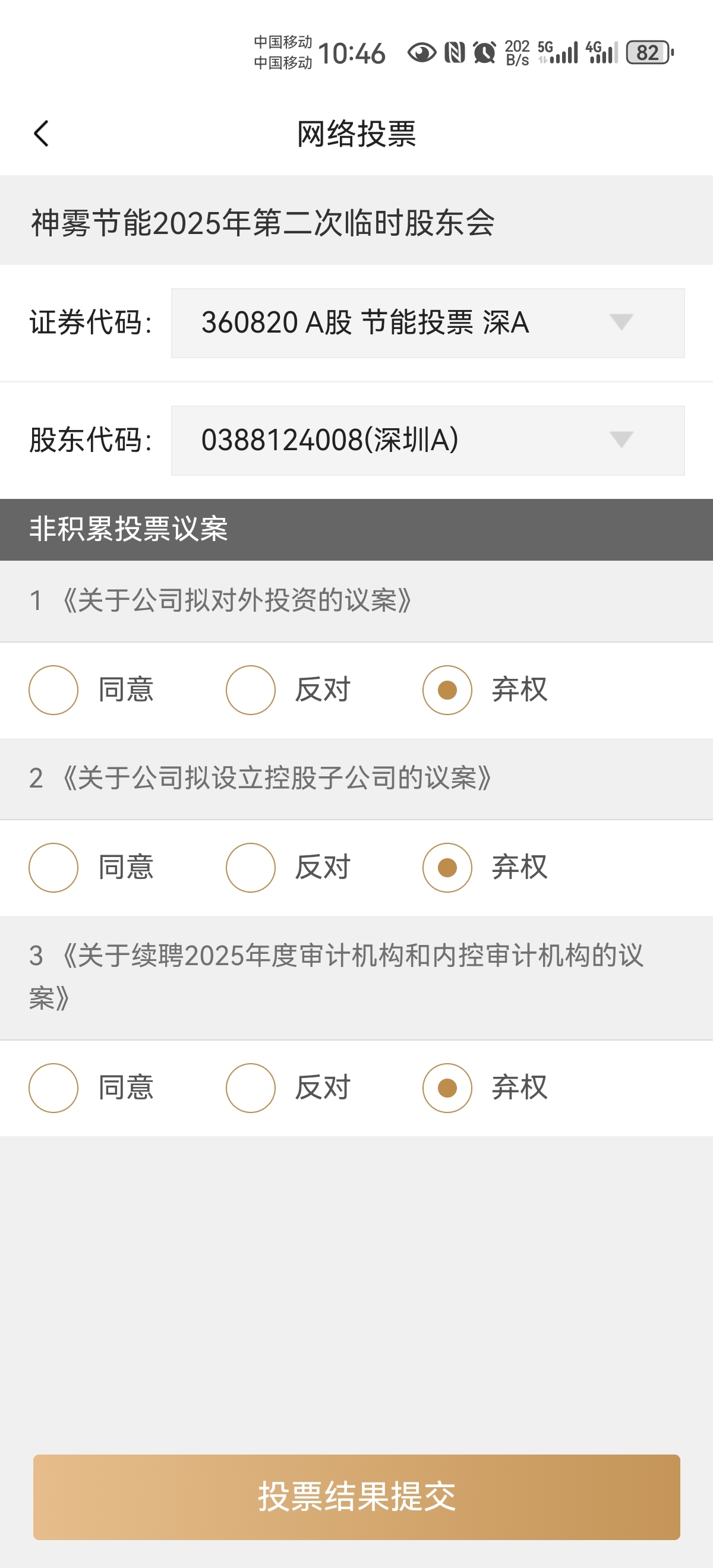The width and height of the screenshot is (713, 1568).
Task: Tap the battery level indicator
Action: pyautogui.click(x=649, y=53)
